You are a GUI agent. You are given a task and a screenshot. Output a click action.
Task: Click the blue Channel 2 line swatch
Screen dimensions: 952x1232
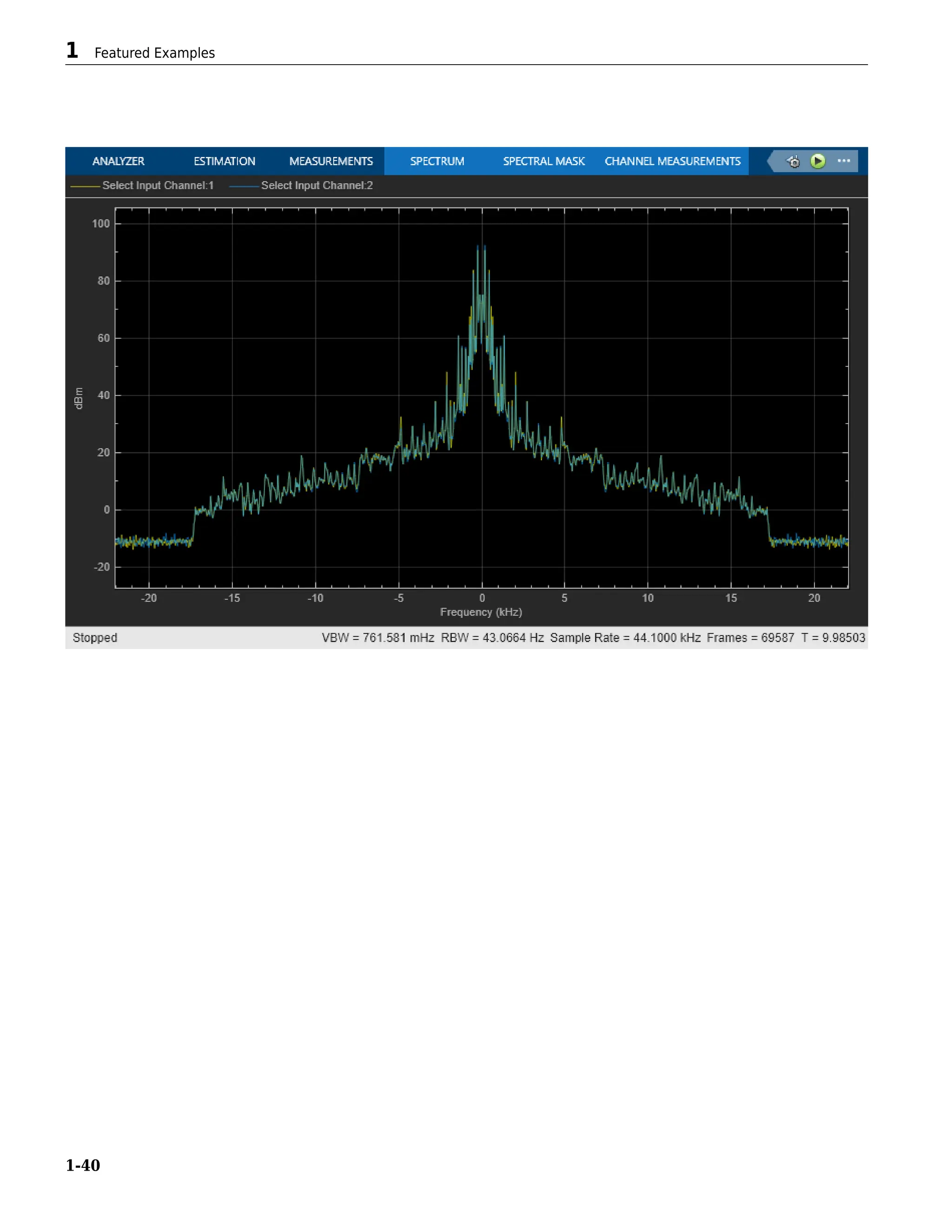pyautogui.click(x=244, y=186)
